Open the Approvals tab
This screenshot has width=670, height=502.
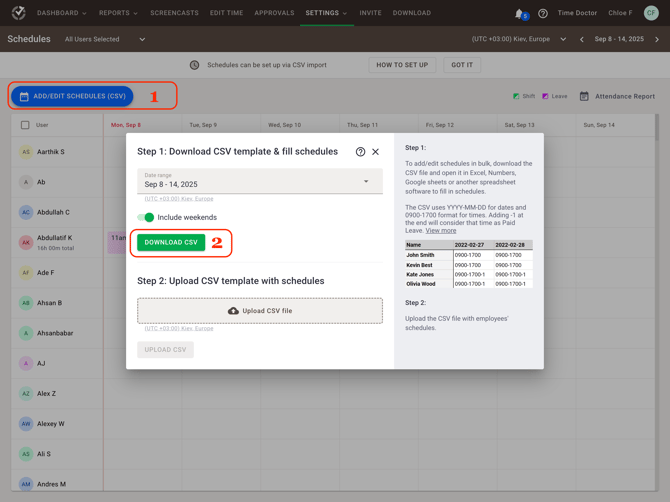(x=274, y=13)
